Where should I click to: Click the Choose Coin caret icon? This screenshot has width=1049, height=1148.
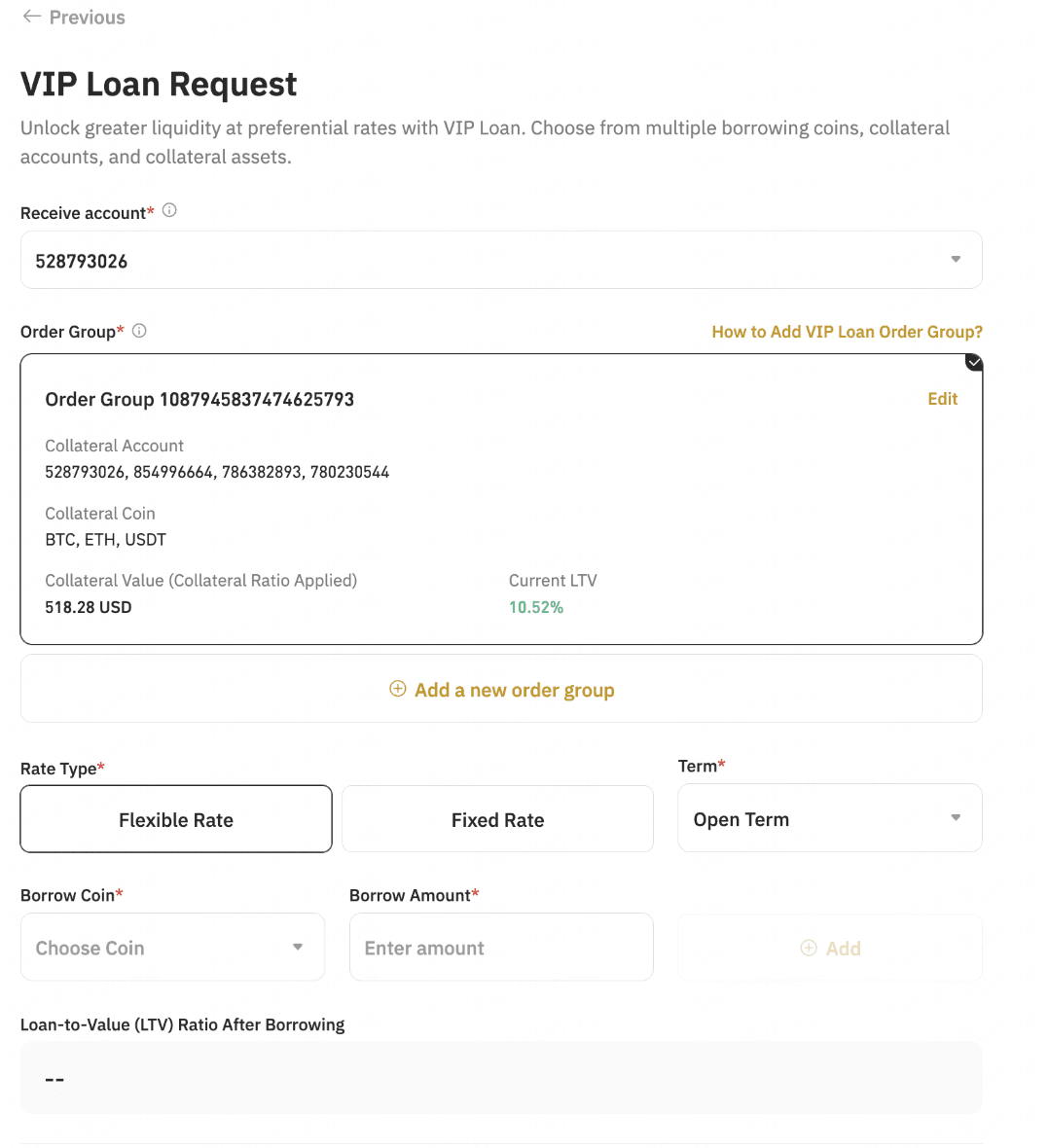298,947
